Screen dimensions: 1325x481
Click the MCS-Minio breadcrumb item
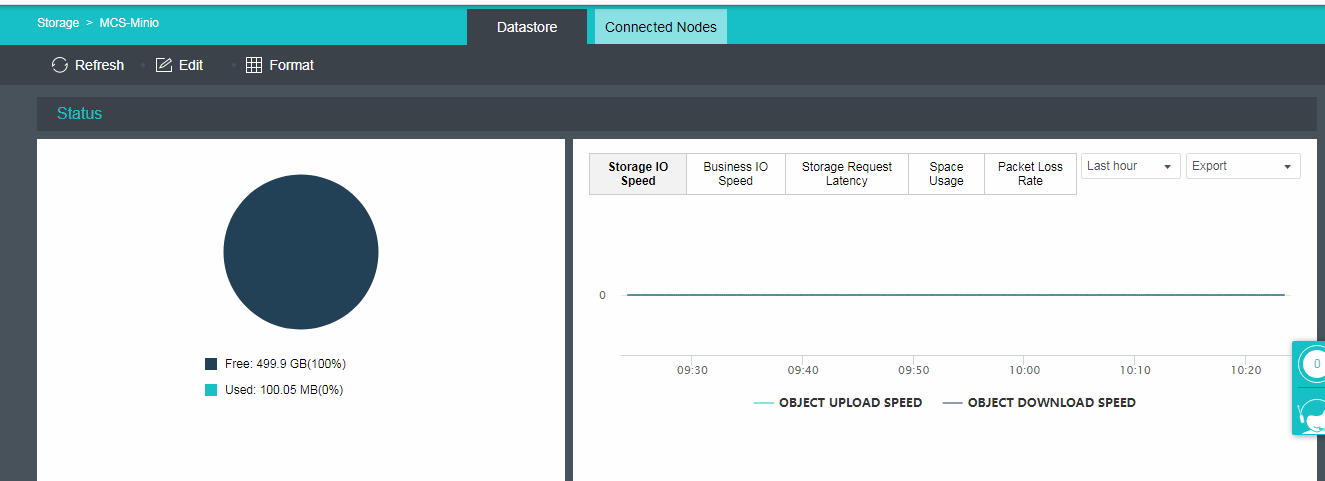click(x=129, y=22)
